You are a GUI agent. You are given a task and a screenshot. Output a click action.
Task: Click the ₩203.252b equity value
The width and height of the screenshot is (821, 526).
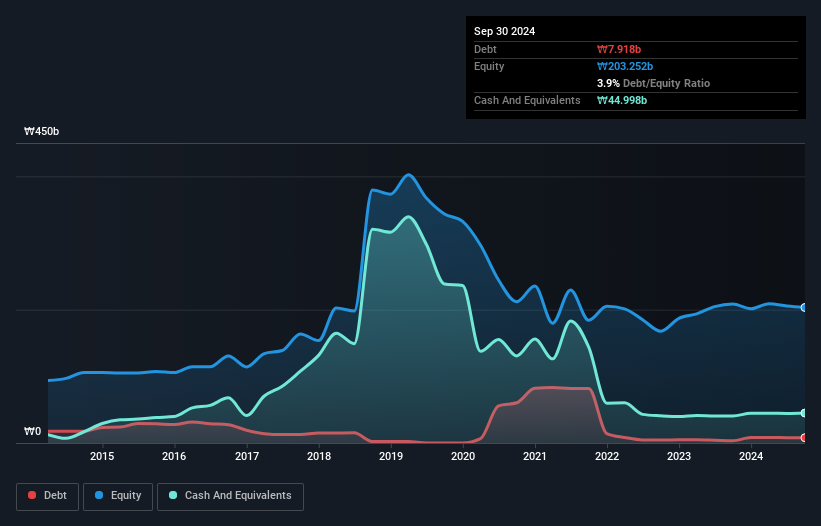(625, 66)
